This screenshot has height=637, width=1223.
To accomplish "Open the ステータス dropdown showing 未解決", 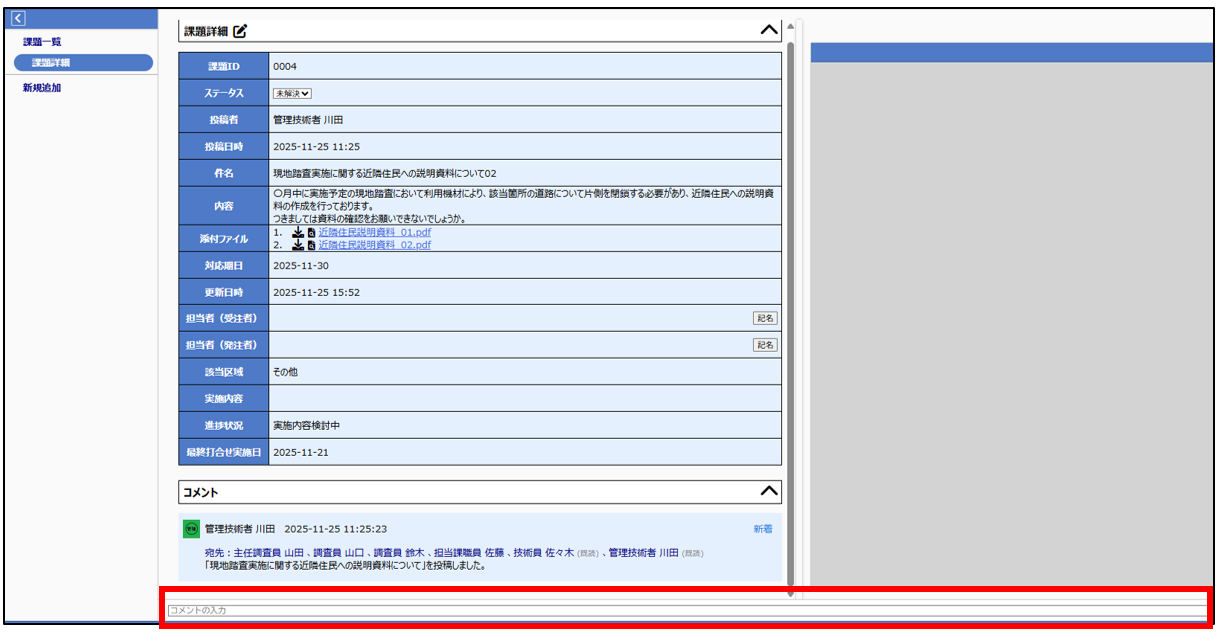I will 293,93.
